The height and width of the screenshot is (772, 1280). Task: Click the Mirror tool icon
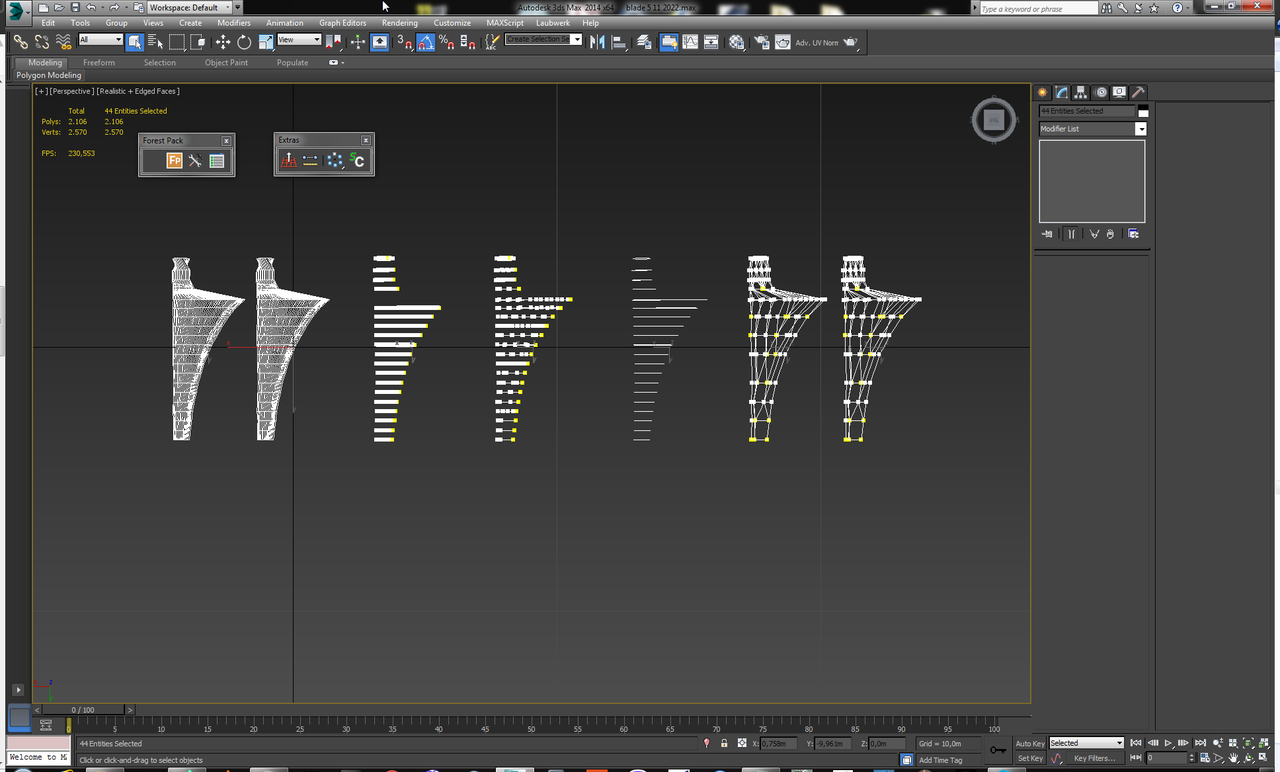tap(597, 42)
